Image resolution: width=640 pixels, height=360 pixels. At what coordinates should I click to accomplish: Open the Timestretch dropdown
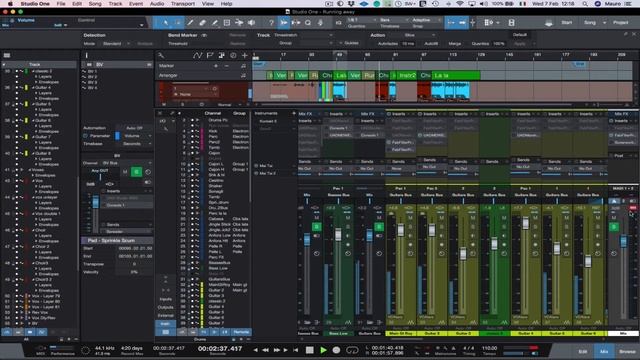tap(303, 35)
